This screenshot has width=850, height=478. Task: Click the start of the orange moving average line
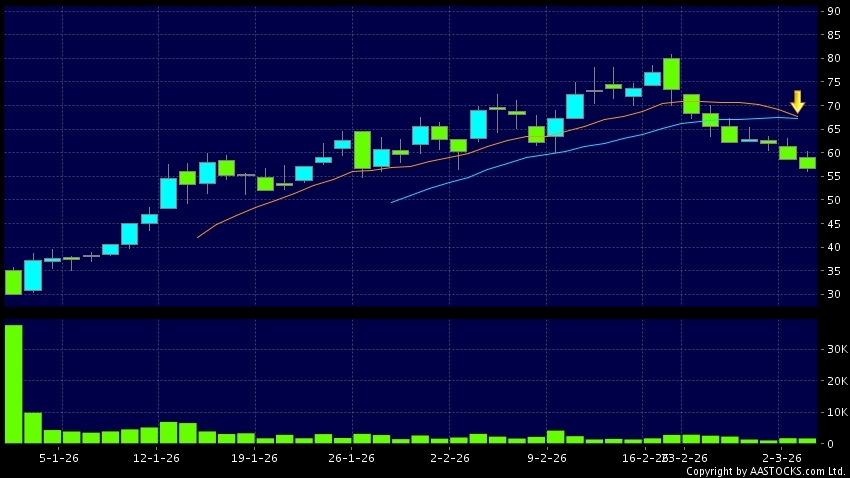point(198,237)
